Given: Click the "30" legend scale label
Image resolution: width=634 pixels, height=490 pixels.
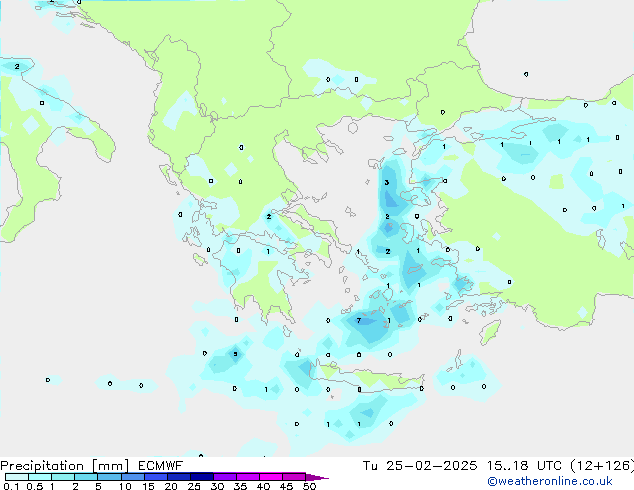Looking at the screenshot, I should tap(217, 486).
